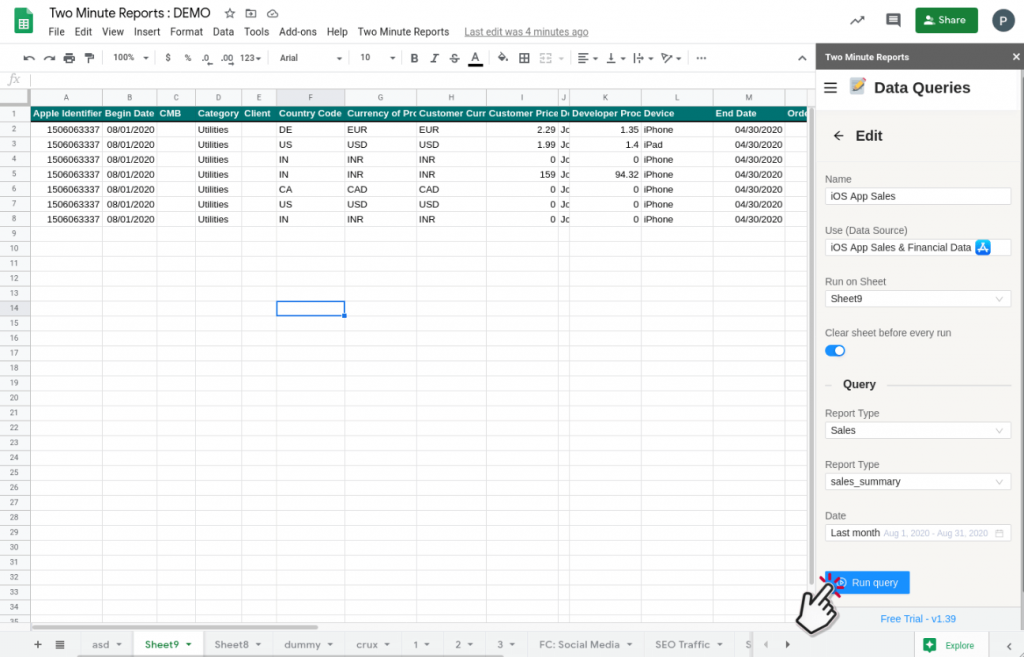The width and height of the screenshot is (1024, 657).
Task: Open the Use (Data Source) field
Action: click(x=918, y=248)
